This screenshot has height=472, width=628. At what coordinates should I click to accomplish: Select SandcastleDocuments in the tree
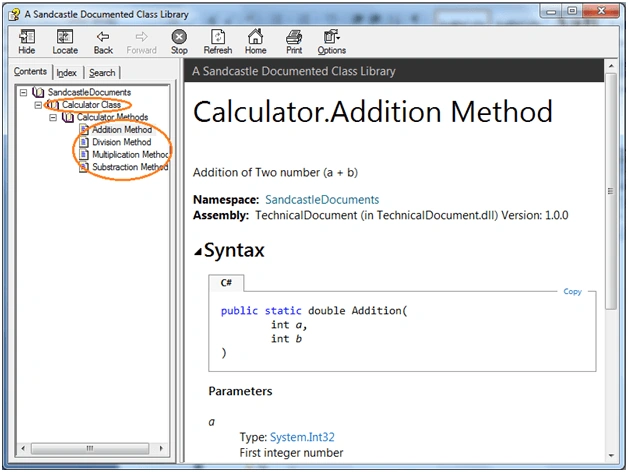coord(89,92)
